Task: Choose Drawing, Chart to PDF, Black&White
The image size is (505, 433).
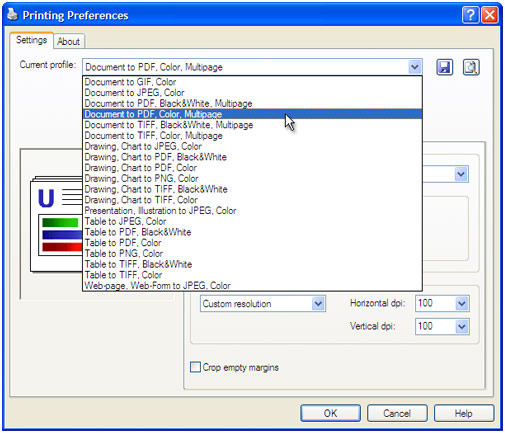Action: click(252, 157)
